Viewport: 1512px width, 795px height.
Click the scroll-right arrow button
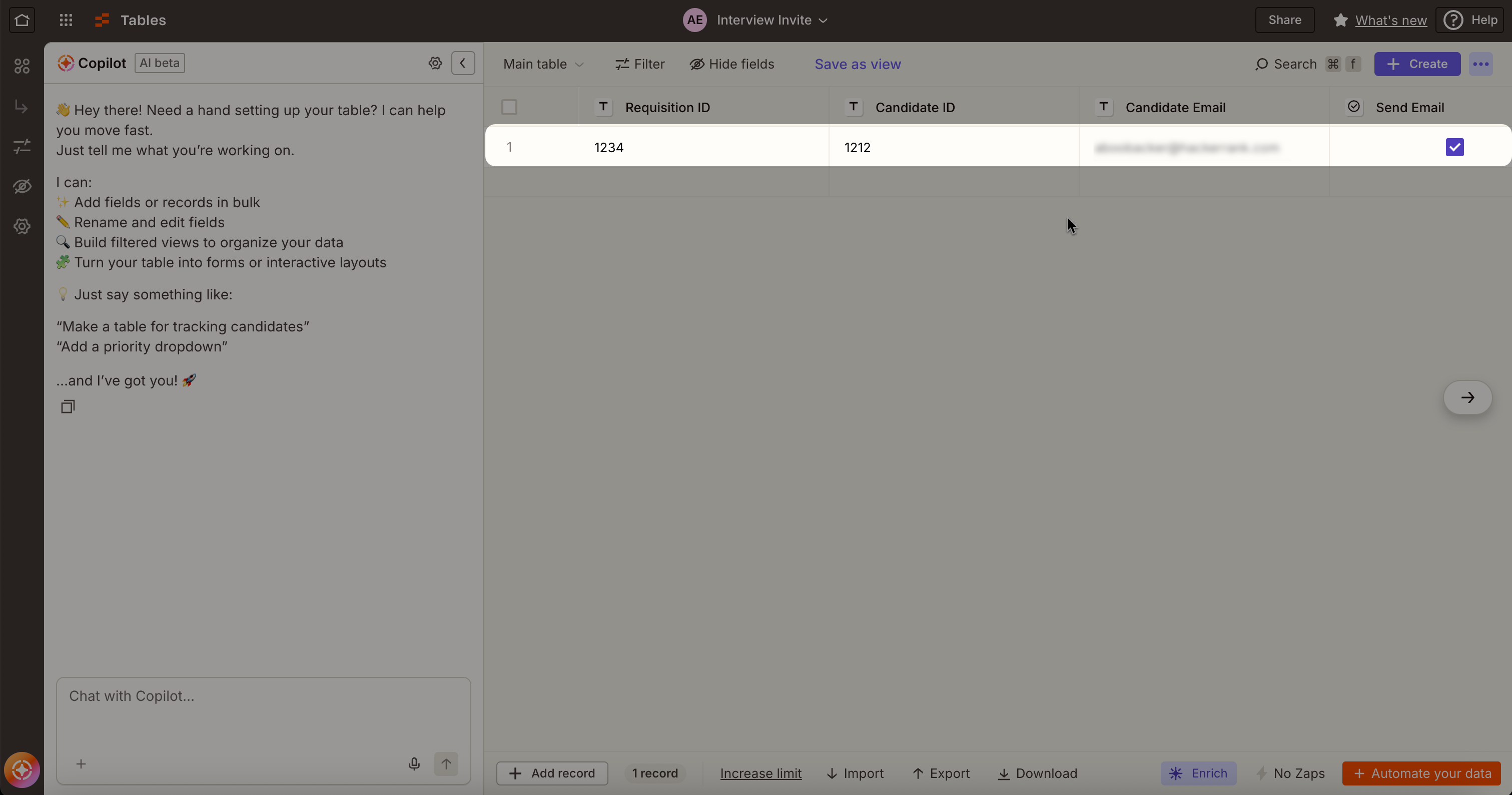point(1467,397)
